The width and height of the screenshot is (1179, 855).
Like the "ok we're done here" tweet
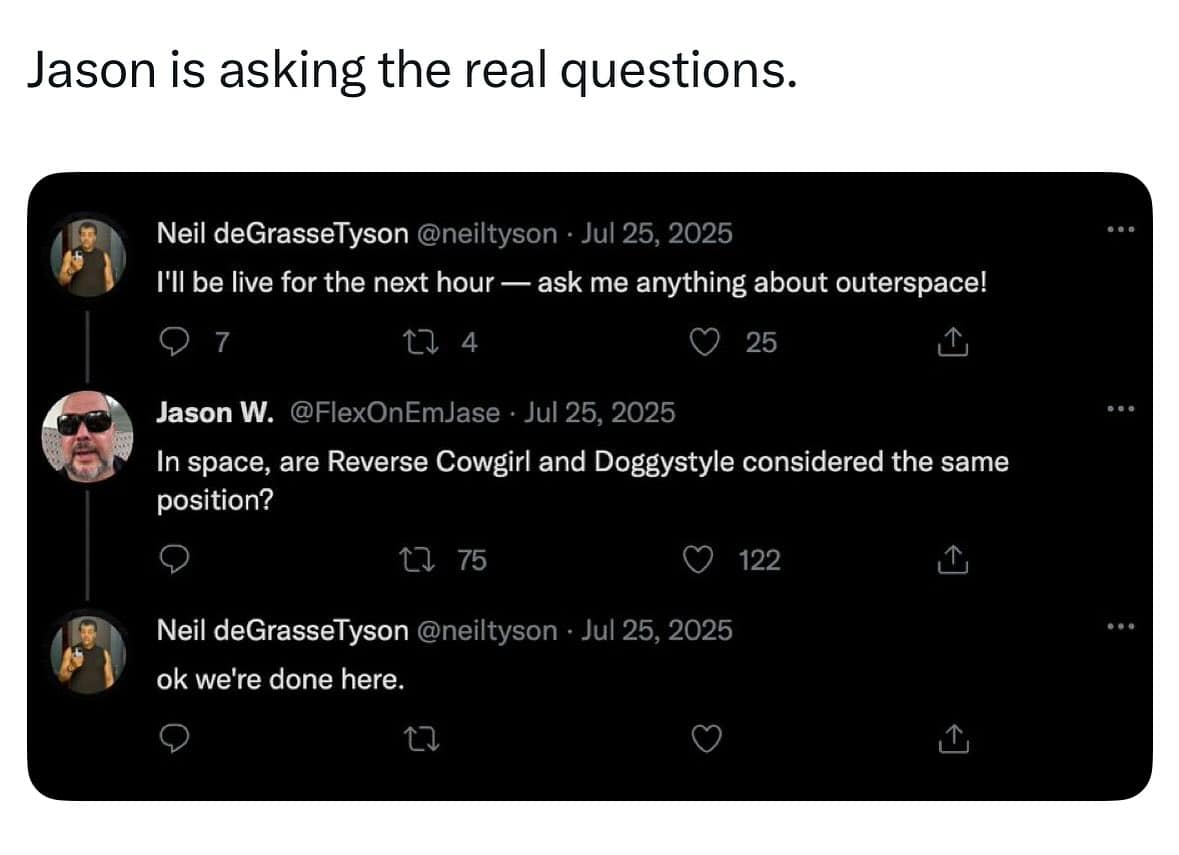[x=708, y=739]
